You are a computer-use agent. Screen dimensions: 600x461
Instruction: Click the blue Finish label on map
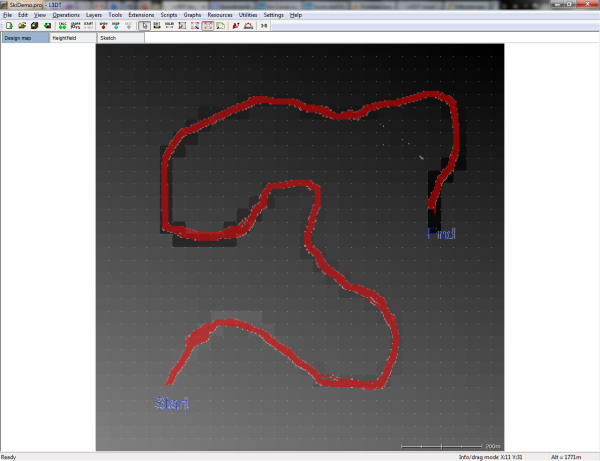[441, 234]
